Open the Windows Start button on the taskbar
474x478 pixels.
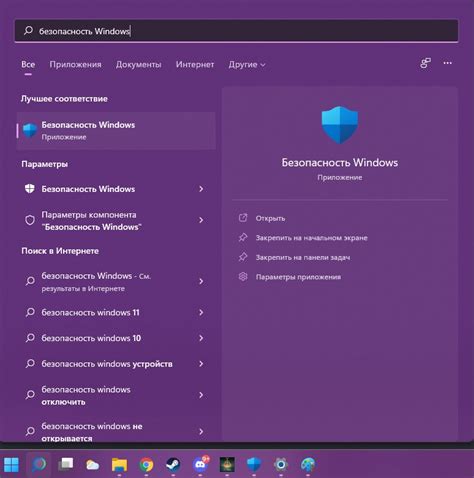coord(12,464)
